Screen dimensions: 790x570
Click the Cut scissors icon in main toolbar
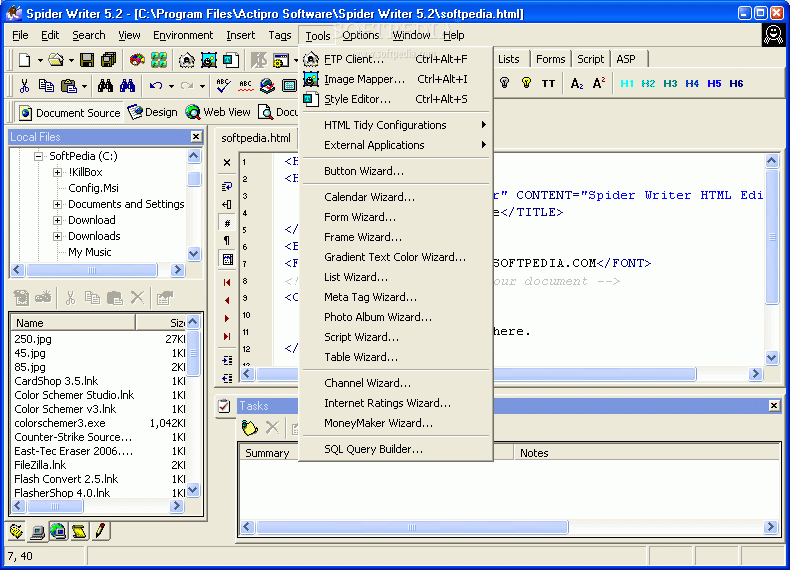24,86
